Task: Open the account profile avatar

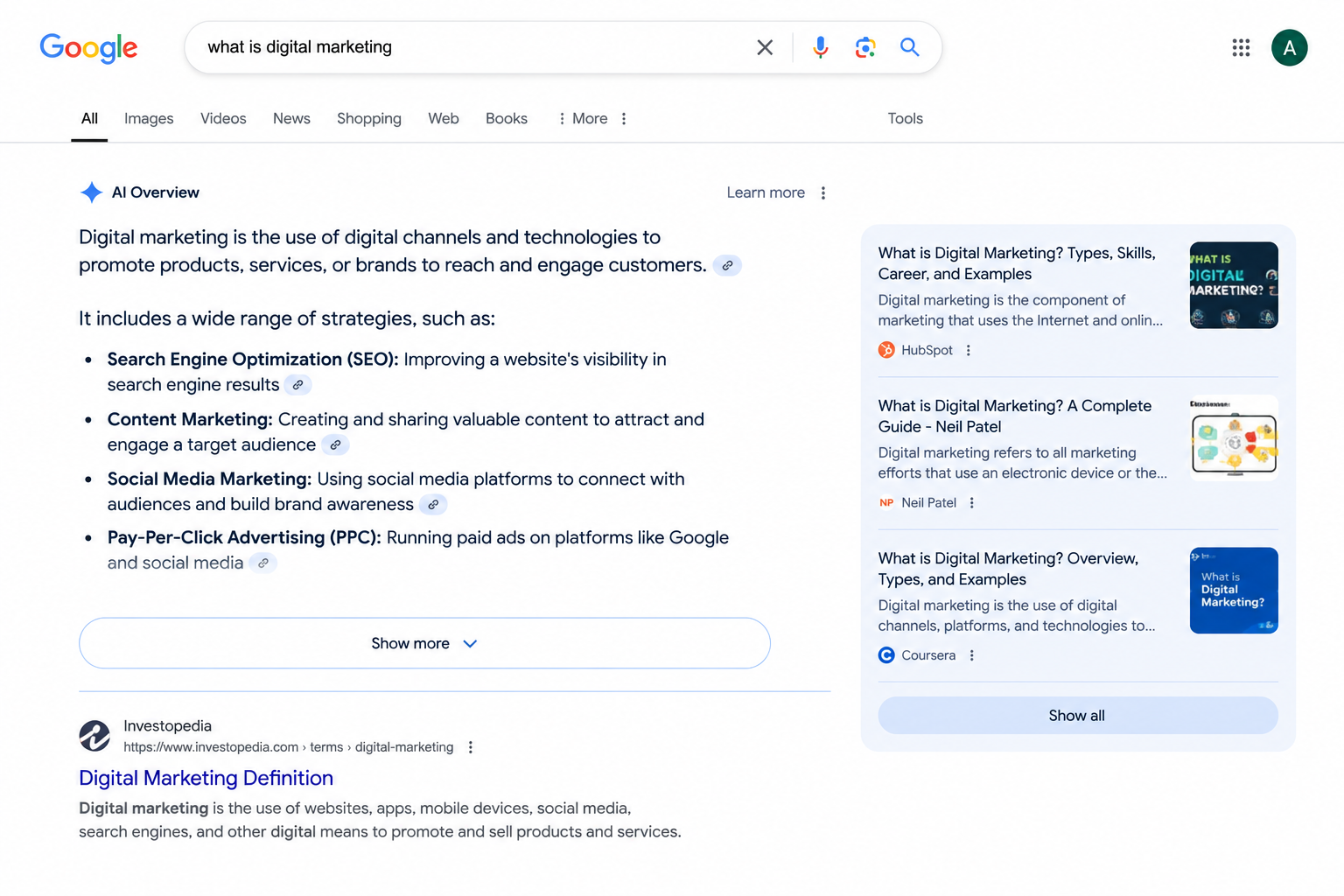Action: coord(1289,47)
